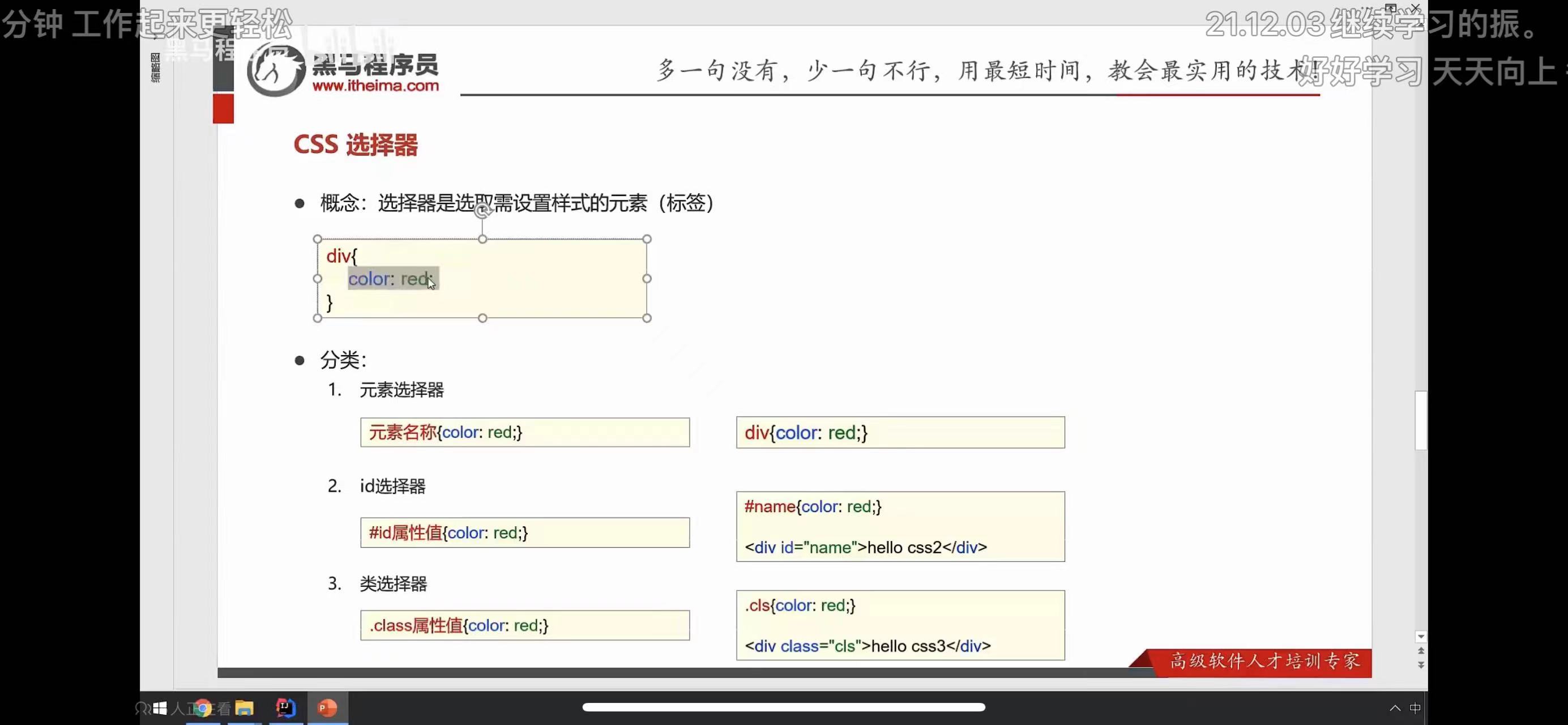Expand hidden system tray icons

pos(1395,708)
